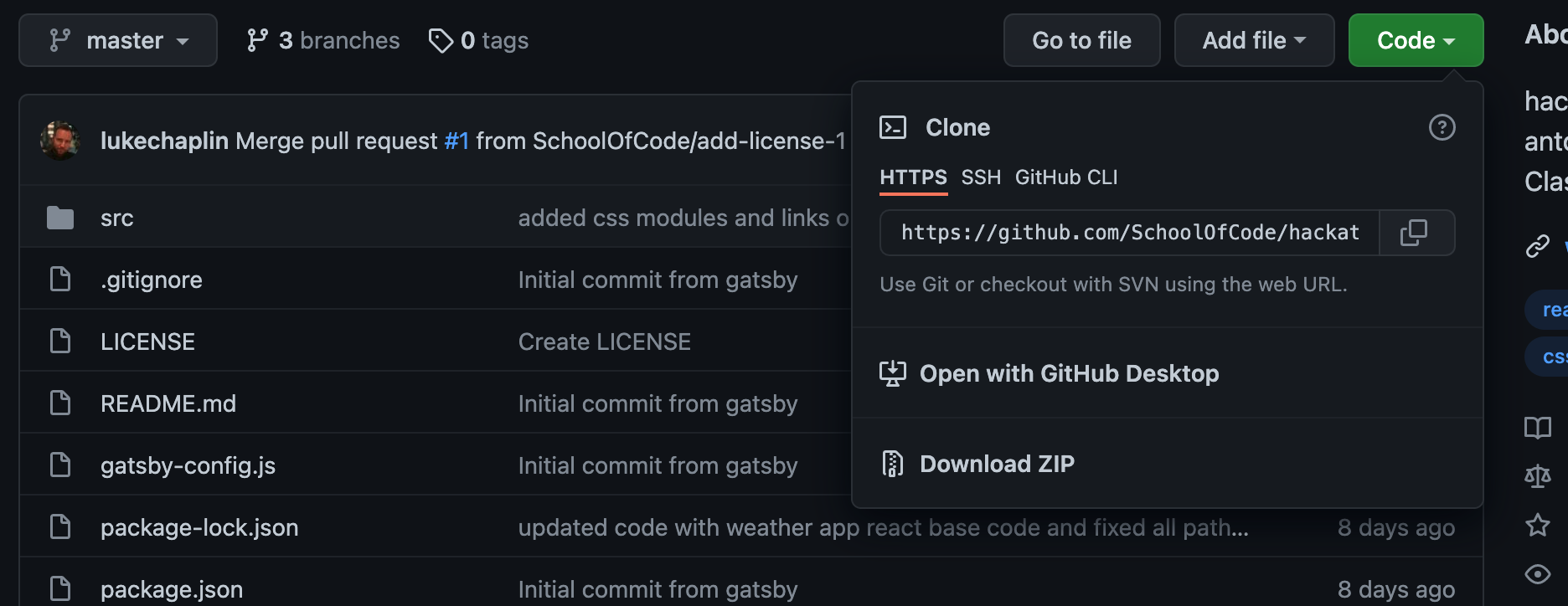The image size is (1568, 606).
Task: Click package.json's 8 days ago timestamp
Action: 1396,589
